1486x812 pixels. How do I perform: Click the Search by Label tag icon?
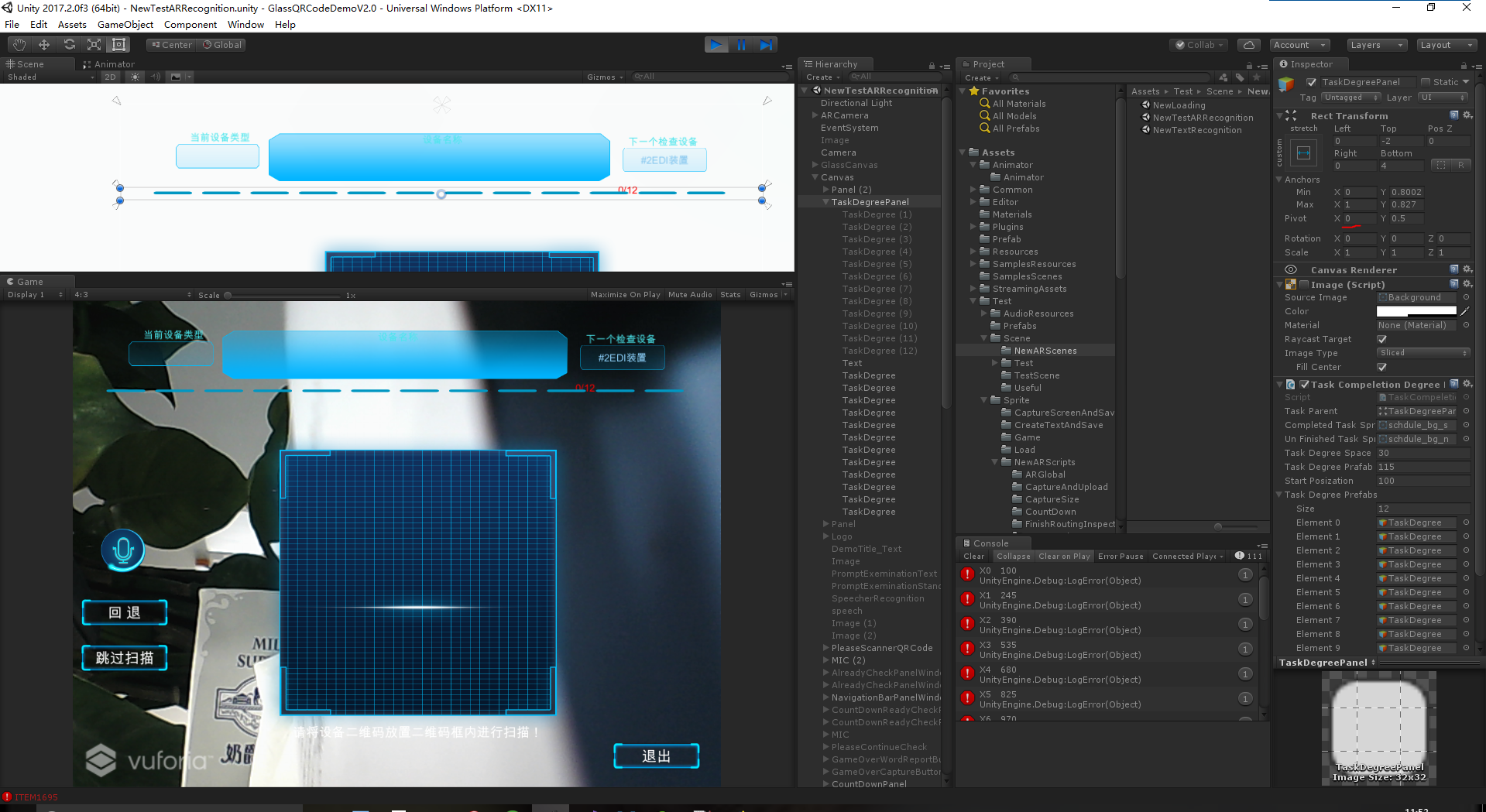1240,77
